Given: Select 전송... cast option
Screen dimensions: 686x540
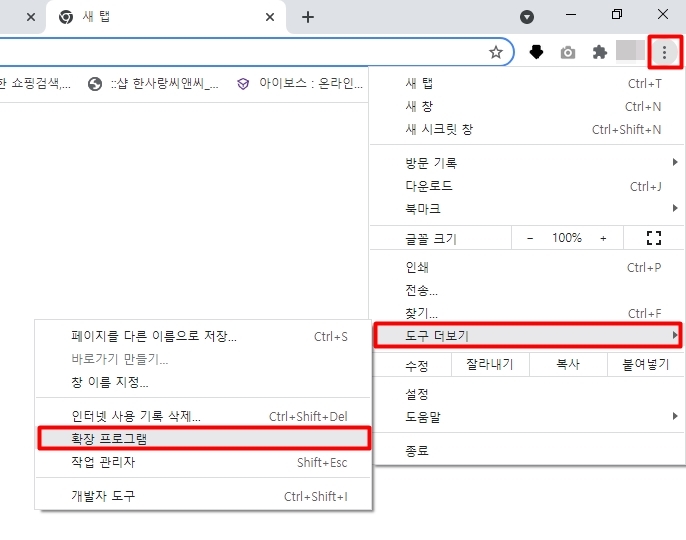Looking at the screenshot, I should coord(527,290).
